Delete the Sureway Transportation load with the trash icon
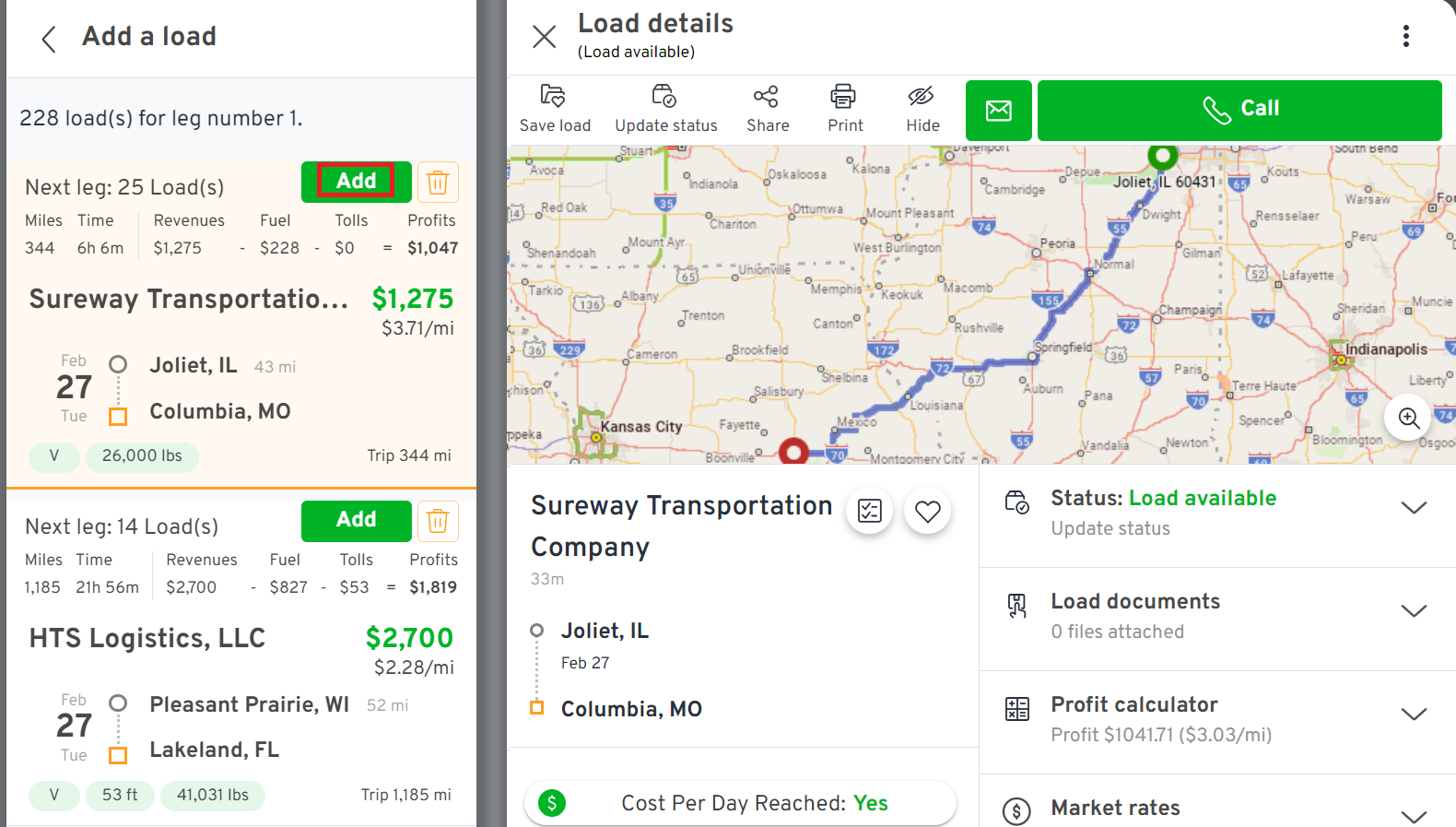The width and height of the screenshot is (1456, 827). coord(438,183)
